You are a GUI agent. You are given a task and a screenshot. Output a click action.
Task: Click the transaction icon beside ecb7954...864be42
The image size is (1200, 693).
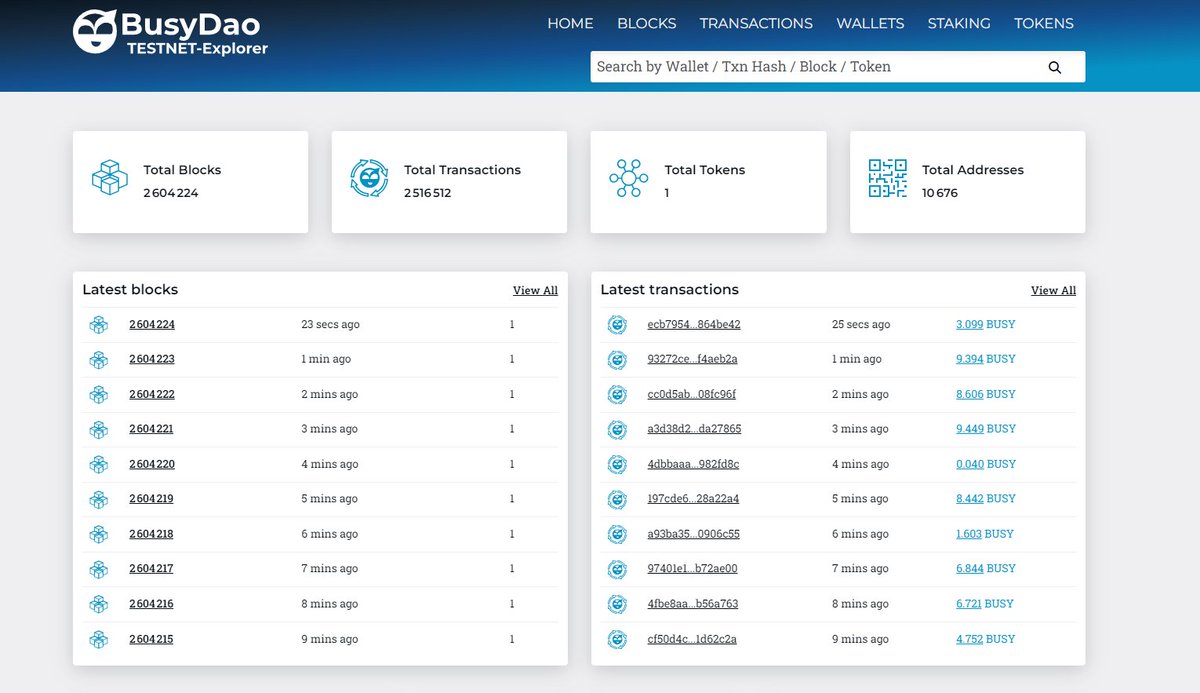pos(617,324)
